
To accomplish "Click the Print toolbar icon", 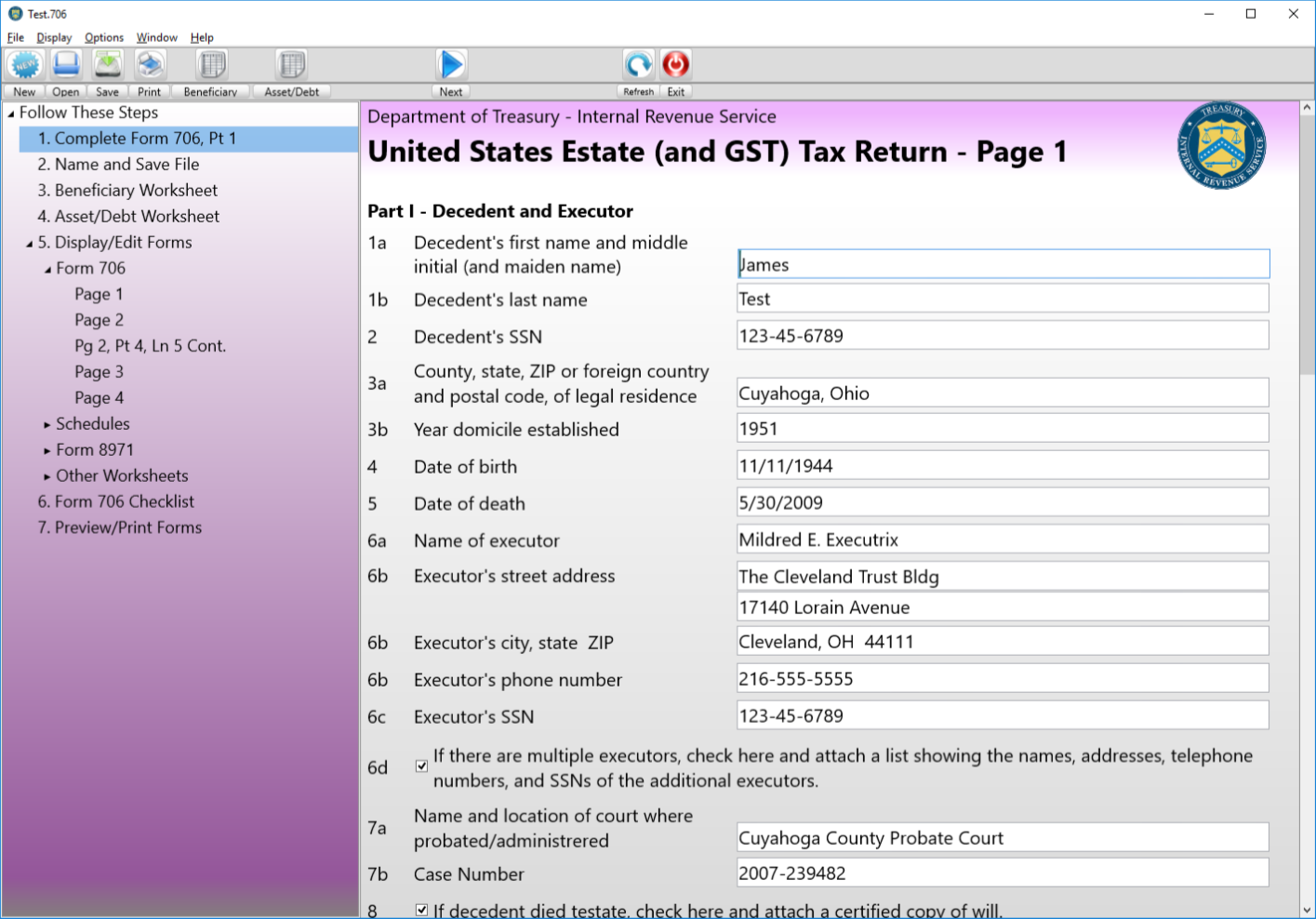I will click(150, 64).
